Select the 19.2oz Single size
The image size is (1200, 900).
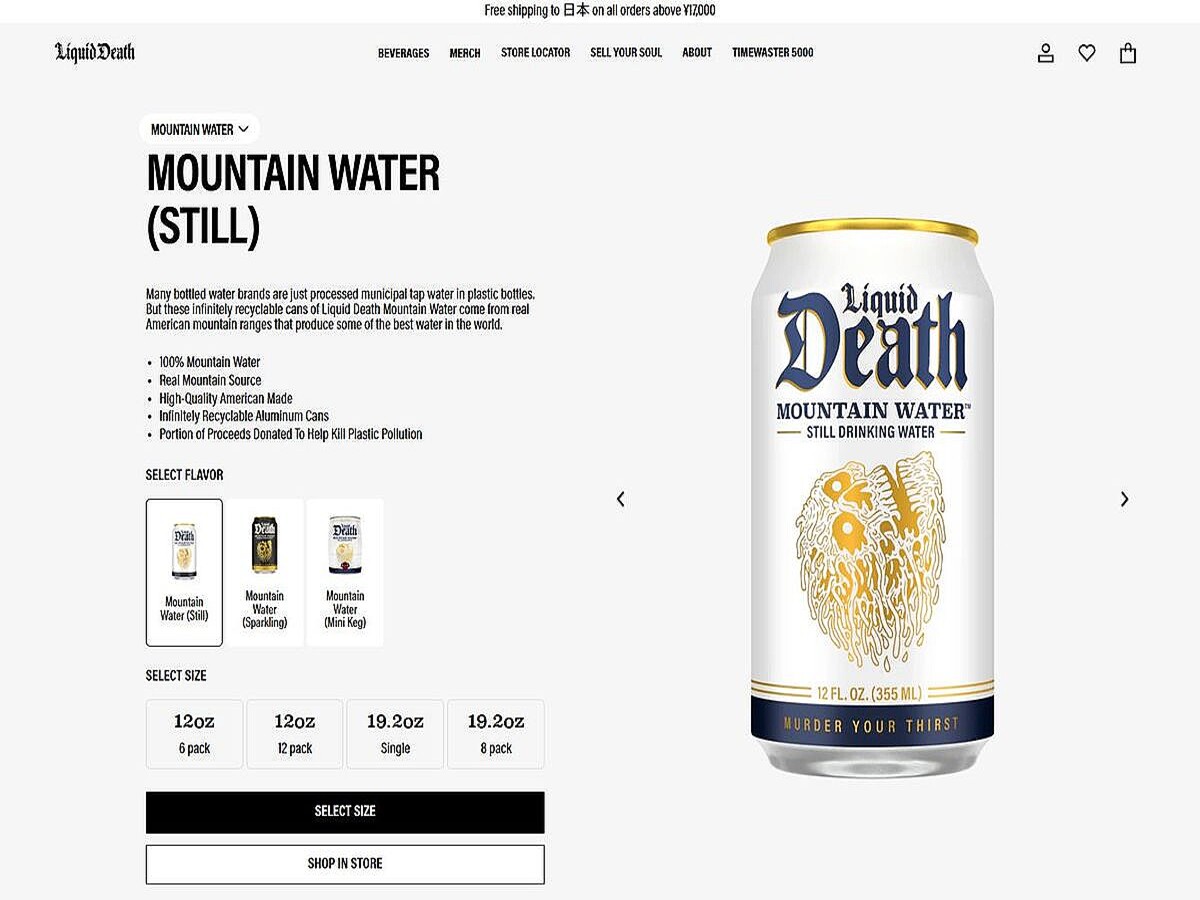(x=395, y=734)
